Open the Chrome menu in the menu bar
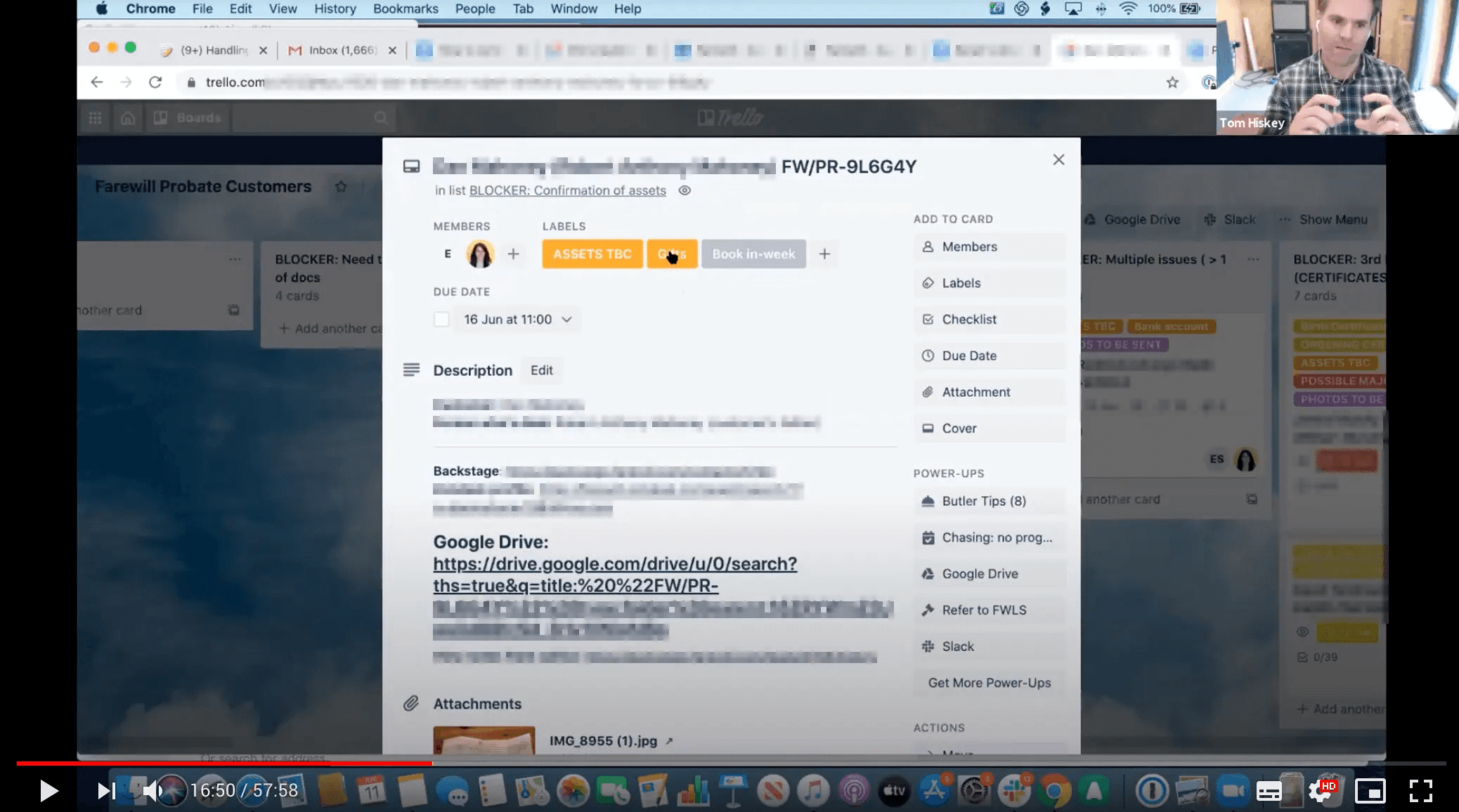This screenshot has height=812, width=1459. 150,9
